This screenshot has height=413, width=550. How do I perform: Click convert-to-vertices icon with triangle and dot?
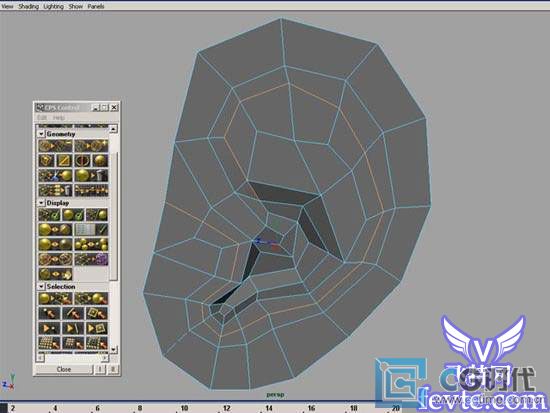click(x=49, y=328)
